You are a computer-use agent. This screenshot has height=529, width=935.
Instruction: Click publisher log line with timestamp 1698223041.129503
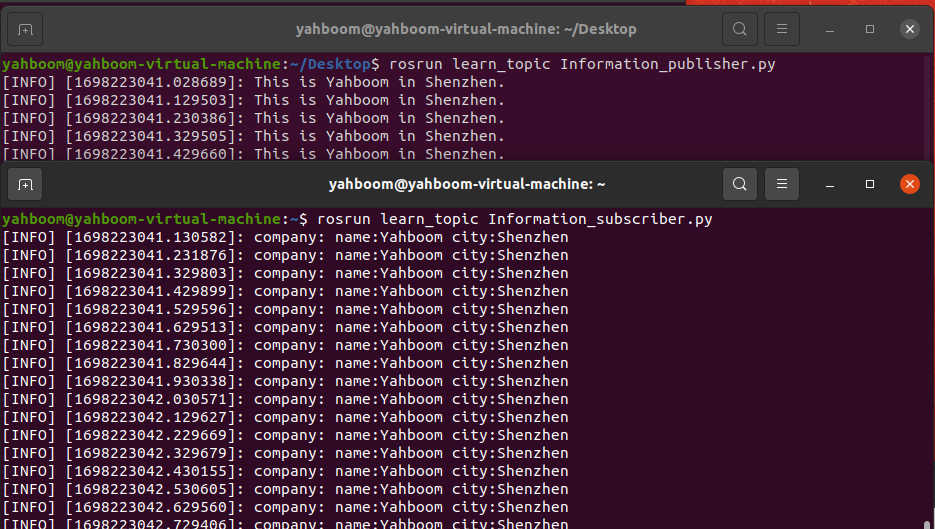point(253,100)
